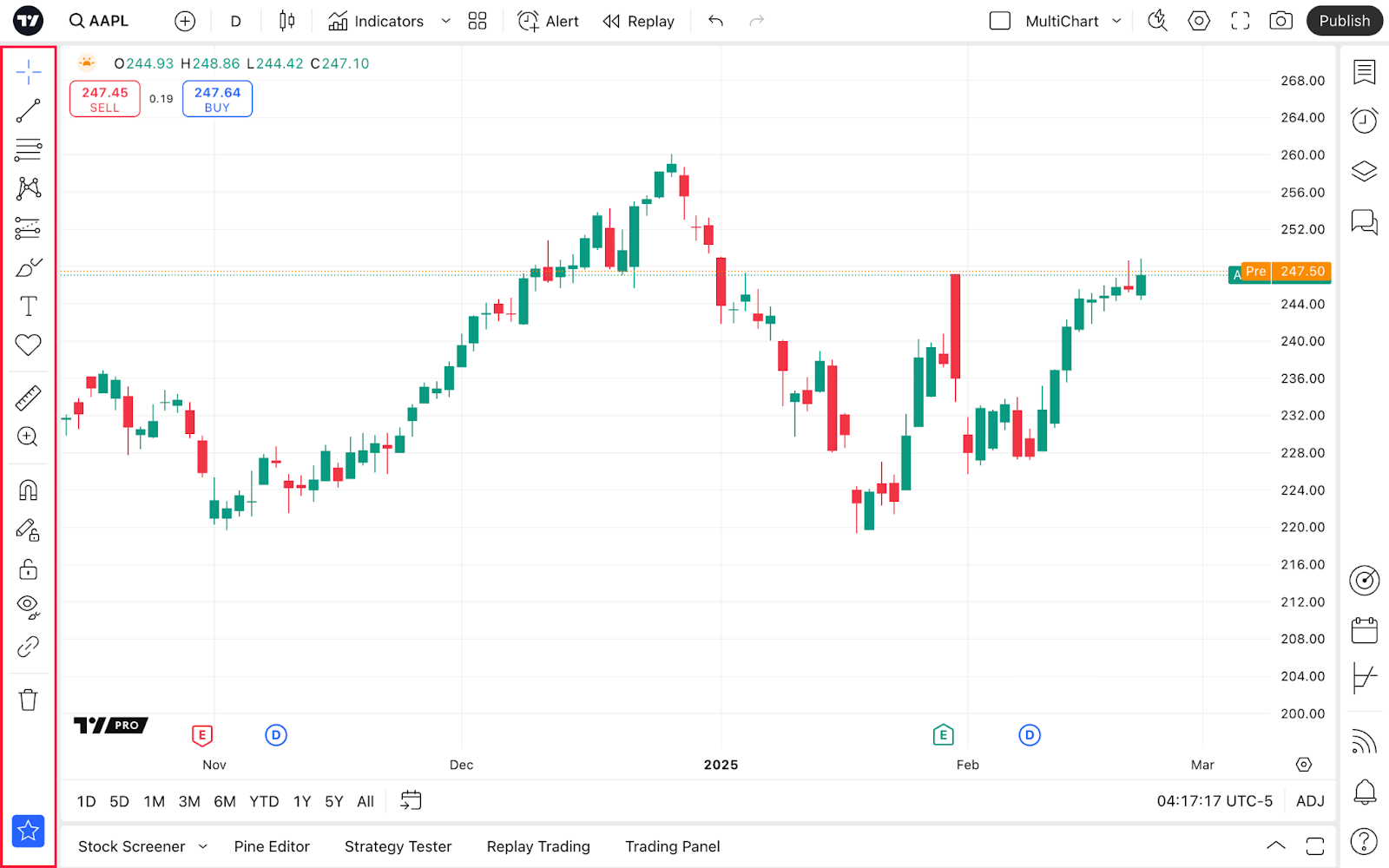
Task: Click the redo arrow
Action: click(x=757, y=21)
